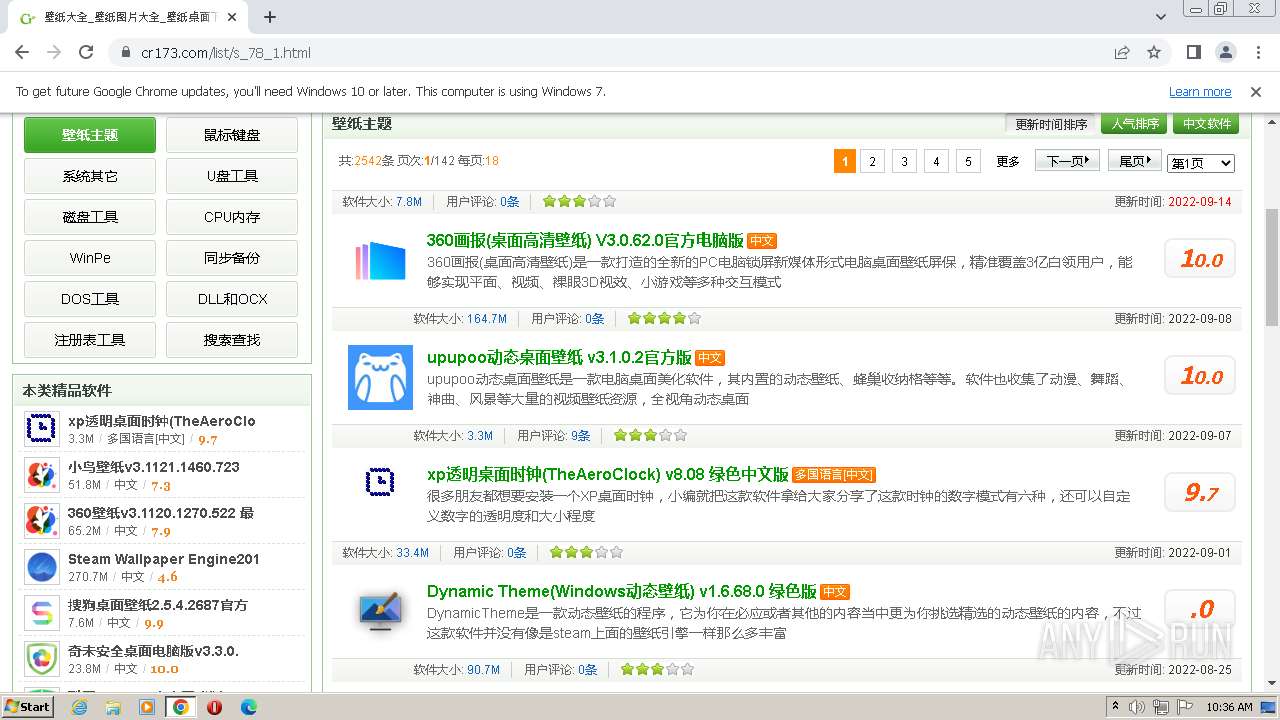Image resolution: width=1280 pixels, height=720 pixels.
Task: Open the Windows Start button
Action: [x=28, y=706]
